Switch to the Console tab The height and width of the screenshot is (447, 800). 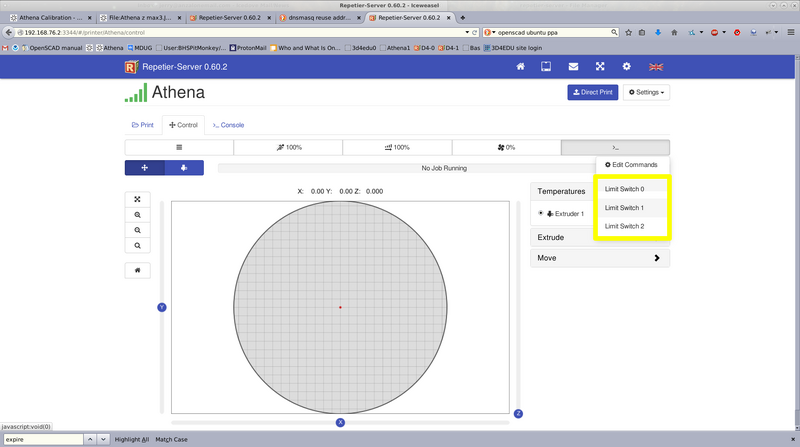coord(228,125)
